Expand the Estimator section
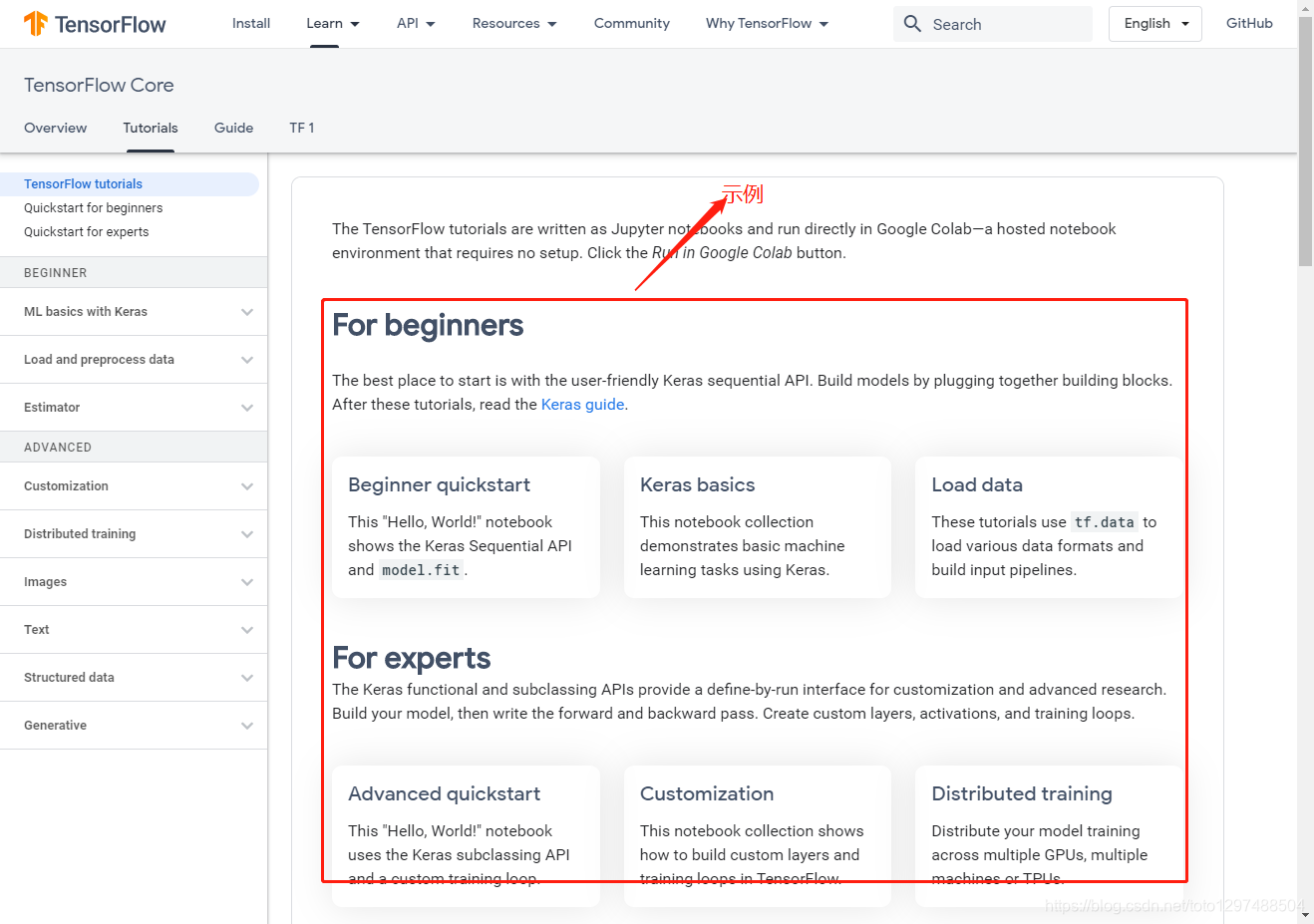This screenshot has height=924, width=1314. click(x=134, y=408)
